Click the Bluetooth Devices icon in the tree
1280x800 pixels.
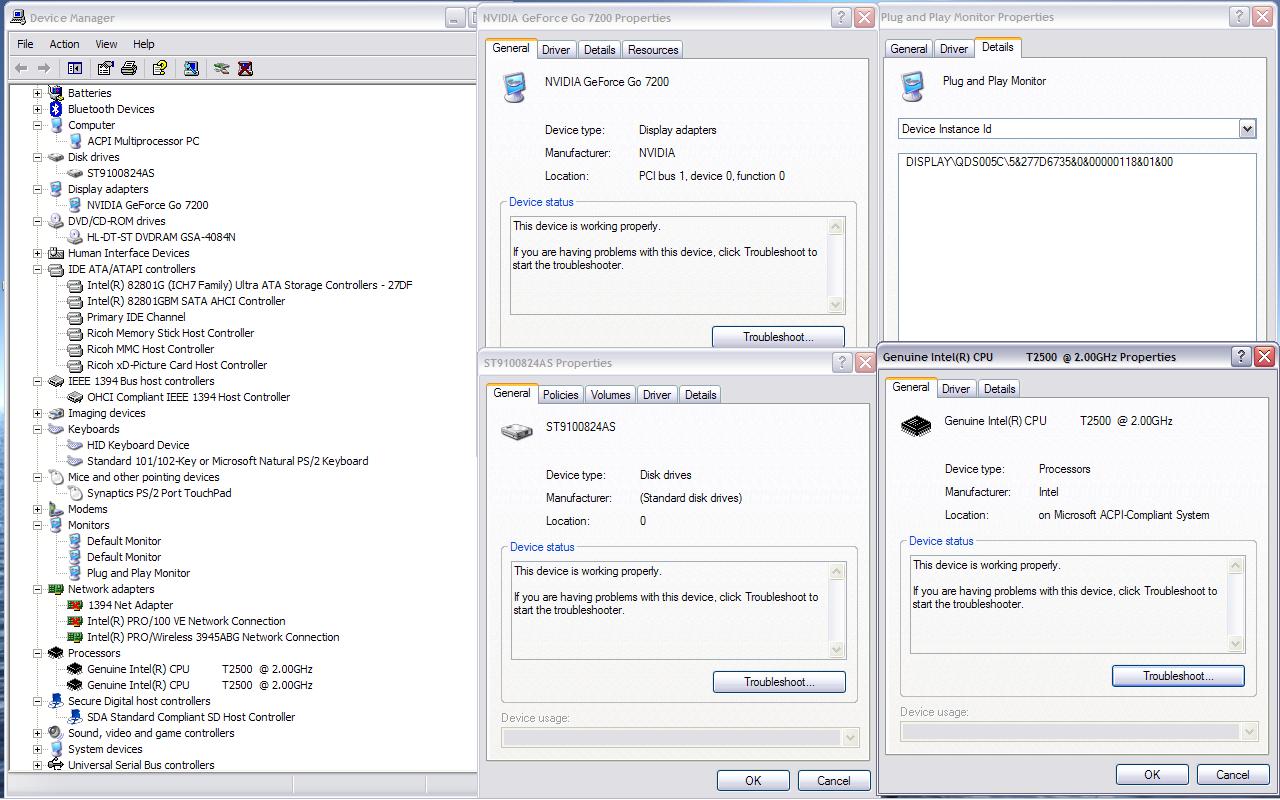[56, 109]
